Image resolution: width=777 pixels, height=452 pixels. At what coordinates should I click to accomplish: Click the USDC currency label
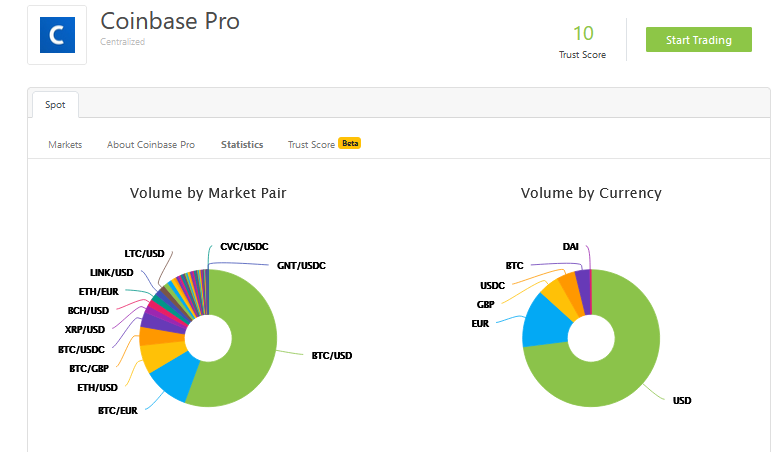[x=493, y=285]
